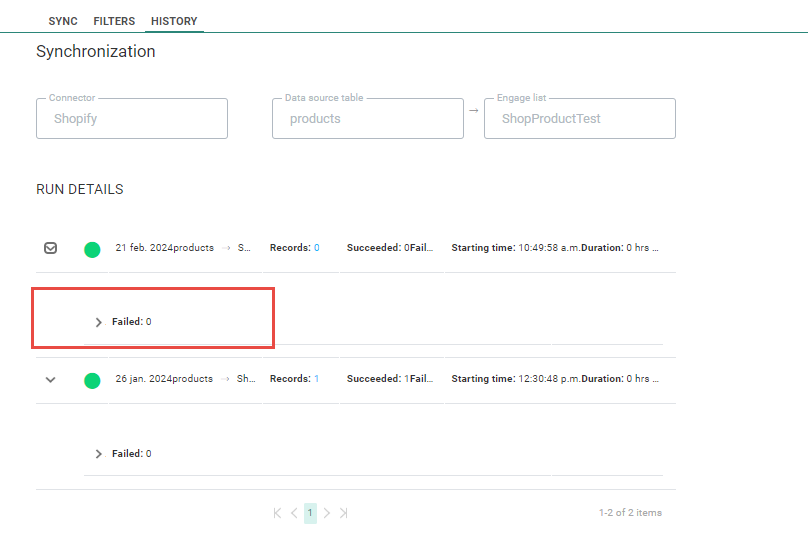Select page 1 in pagination
The width and height of the screenshot is (808, 553).
(x=310, y=513)
